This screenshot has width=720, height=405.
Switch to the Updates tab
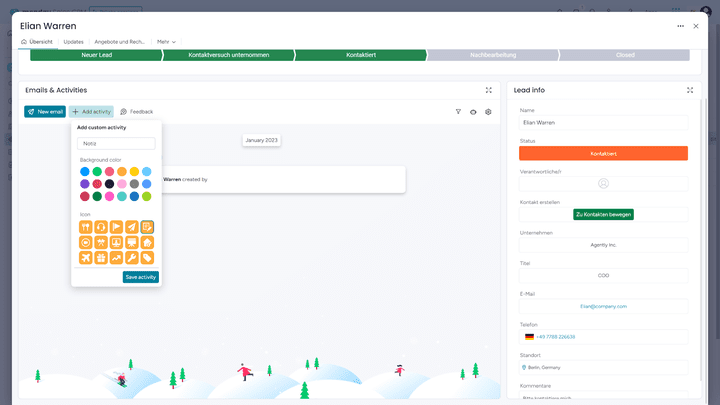click(x=73, y=42)
